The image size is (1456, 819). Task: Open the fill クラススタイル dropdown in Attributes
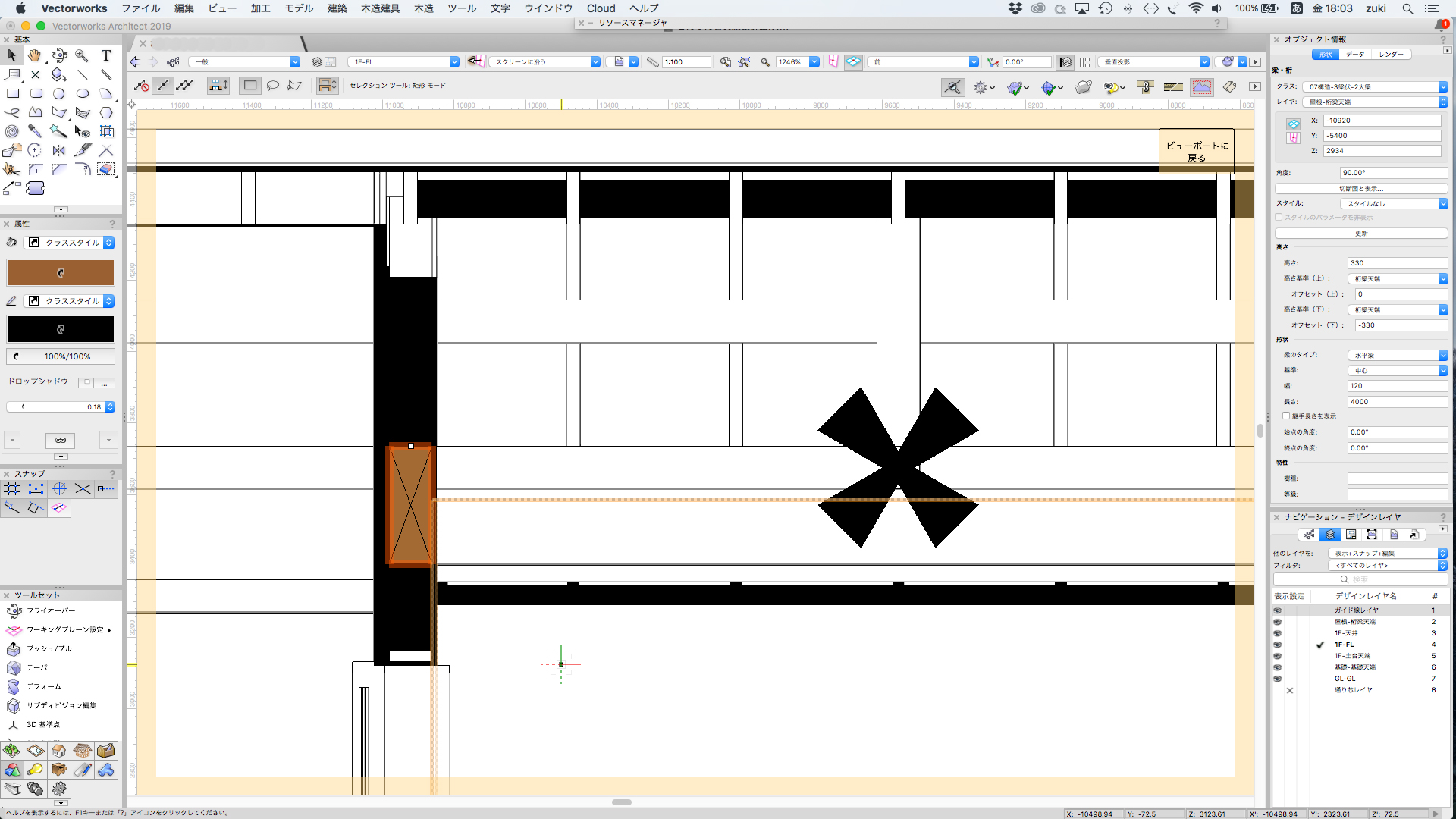[x=68, y=243]
